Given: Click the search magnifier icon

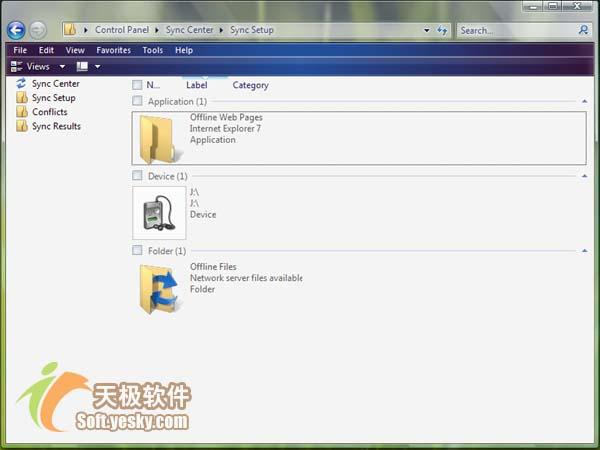Looking at the screenshot, I should (x=584, y=30).
